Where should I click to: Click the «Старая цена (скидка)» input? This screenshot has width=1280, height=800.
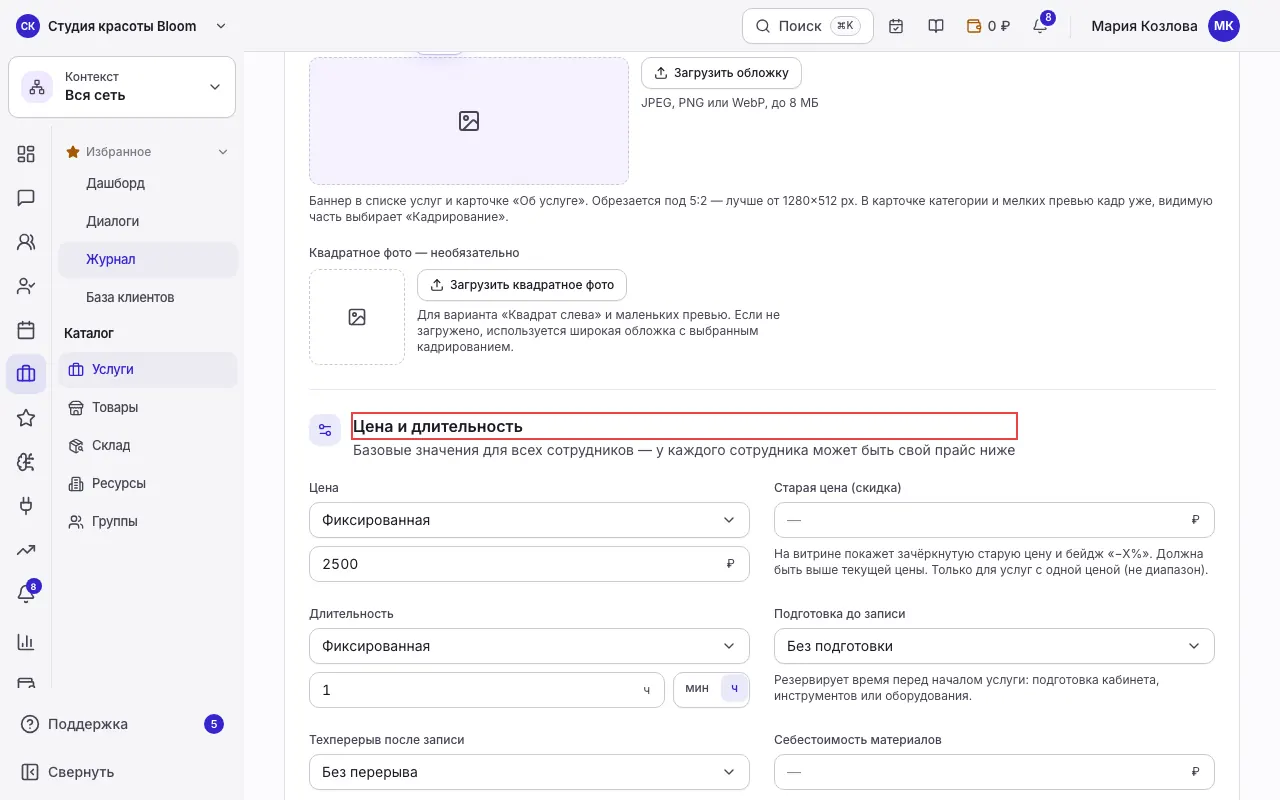(x=994, y=520)
